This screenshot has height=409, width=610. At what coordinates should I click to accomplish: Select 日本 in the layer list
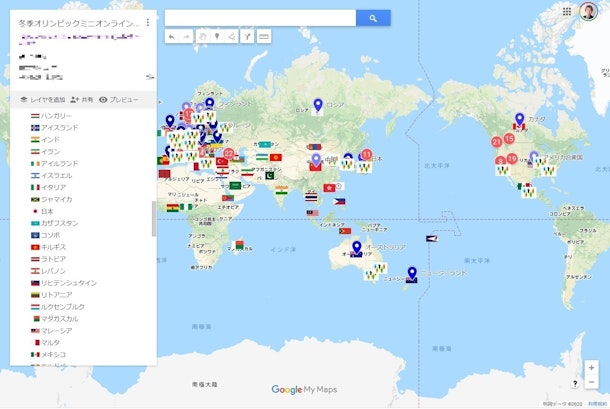(x=47, y=211)
